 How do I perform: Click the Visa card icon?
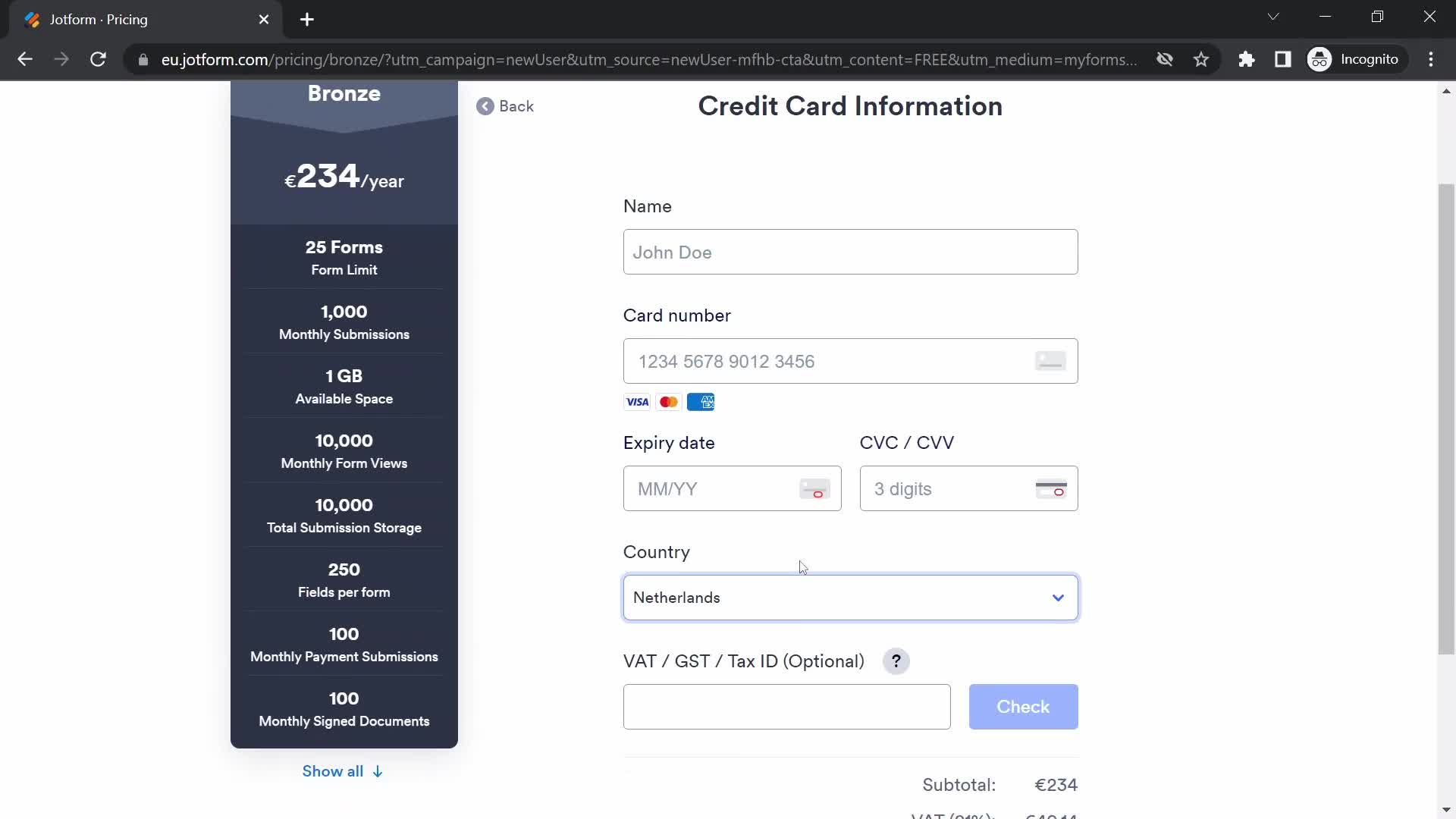pos(637,401)
